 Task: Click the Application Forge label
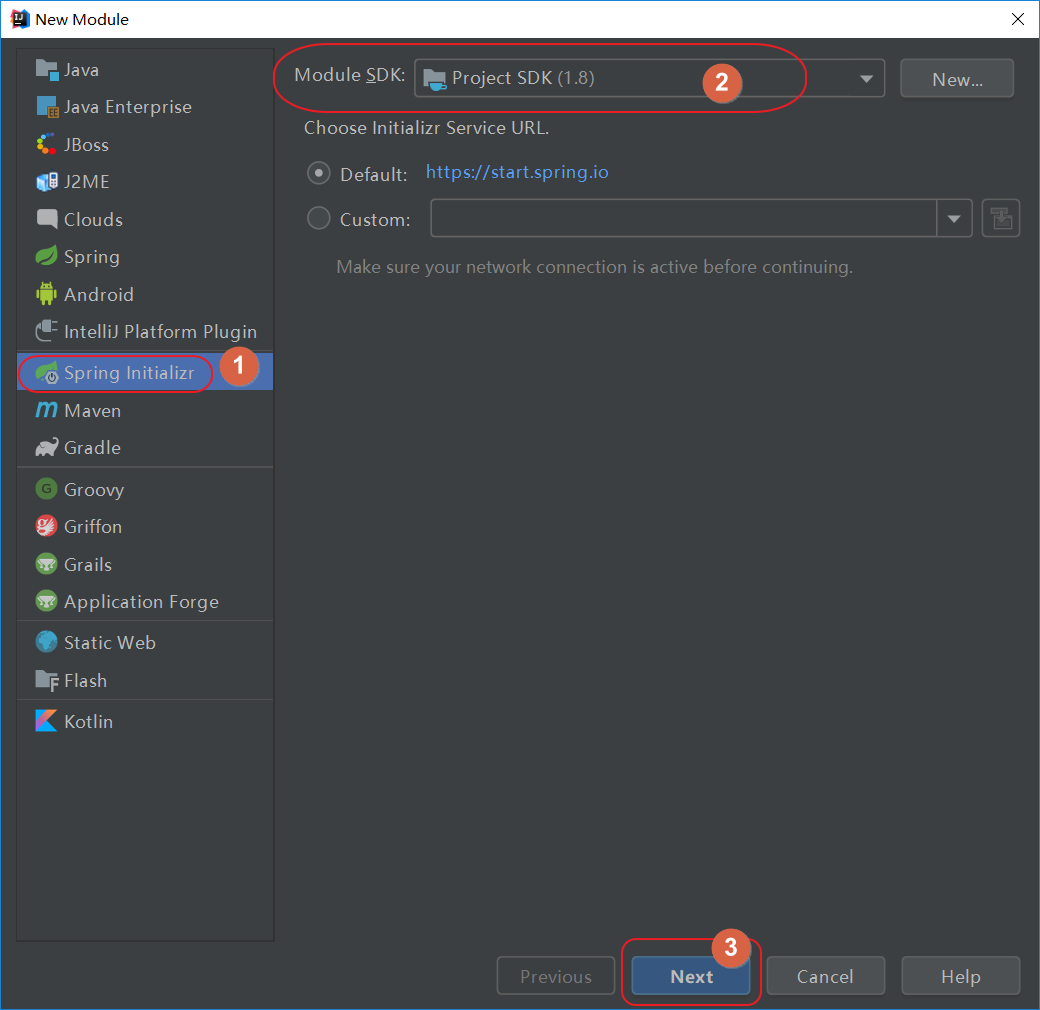pyautogui.click(x=141, y=601)
